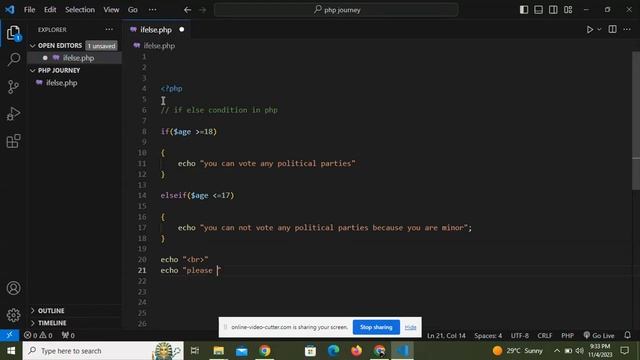Open the Run and Debug view

click(x=13, y=114)
